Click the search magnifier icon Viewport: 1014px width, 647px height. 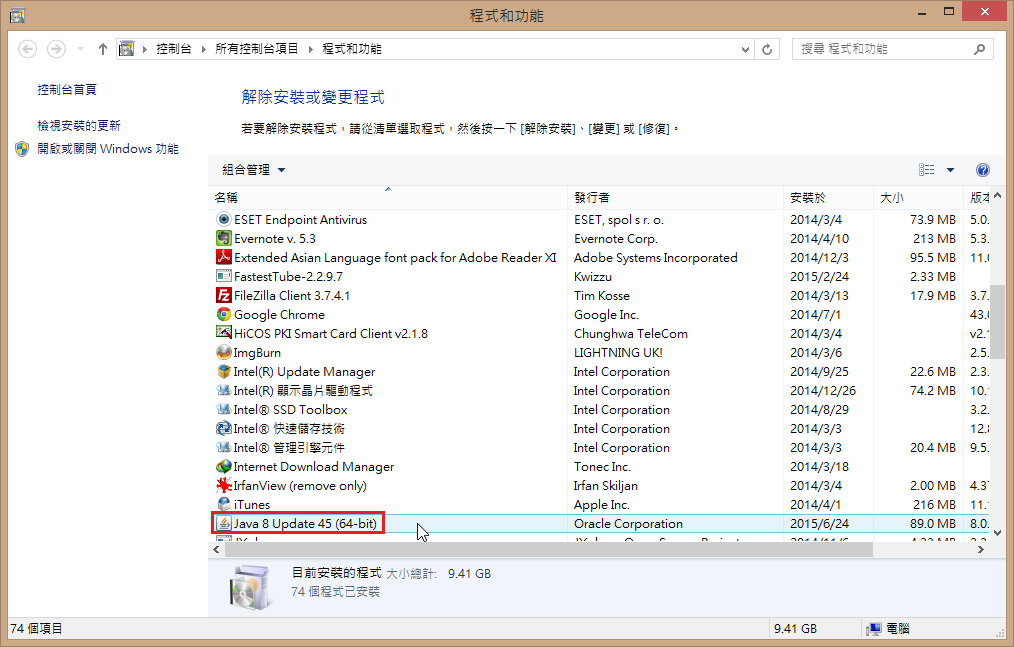980,49
